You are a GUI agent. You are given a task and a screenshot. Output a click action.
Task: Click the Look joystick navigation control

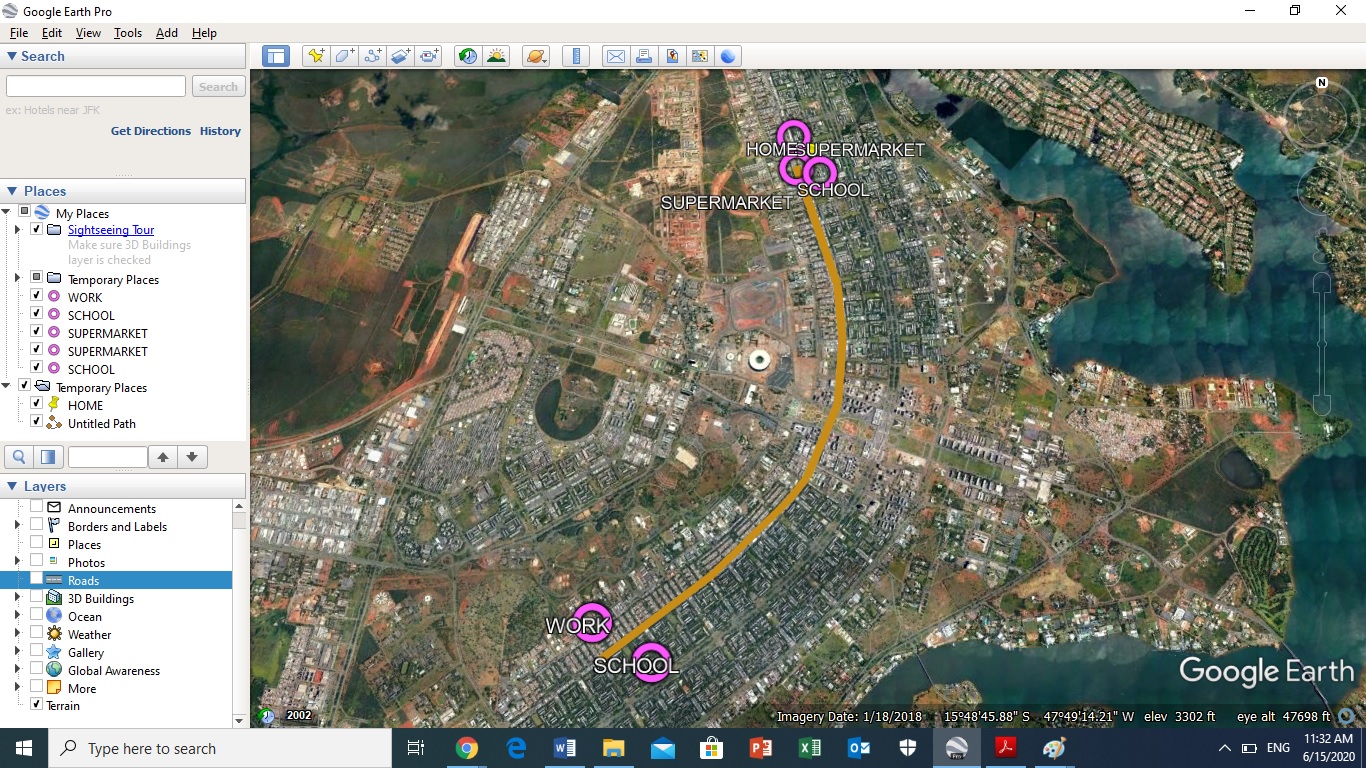pos(1322,120)
